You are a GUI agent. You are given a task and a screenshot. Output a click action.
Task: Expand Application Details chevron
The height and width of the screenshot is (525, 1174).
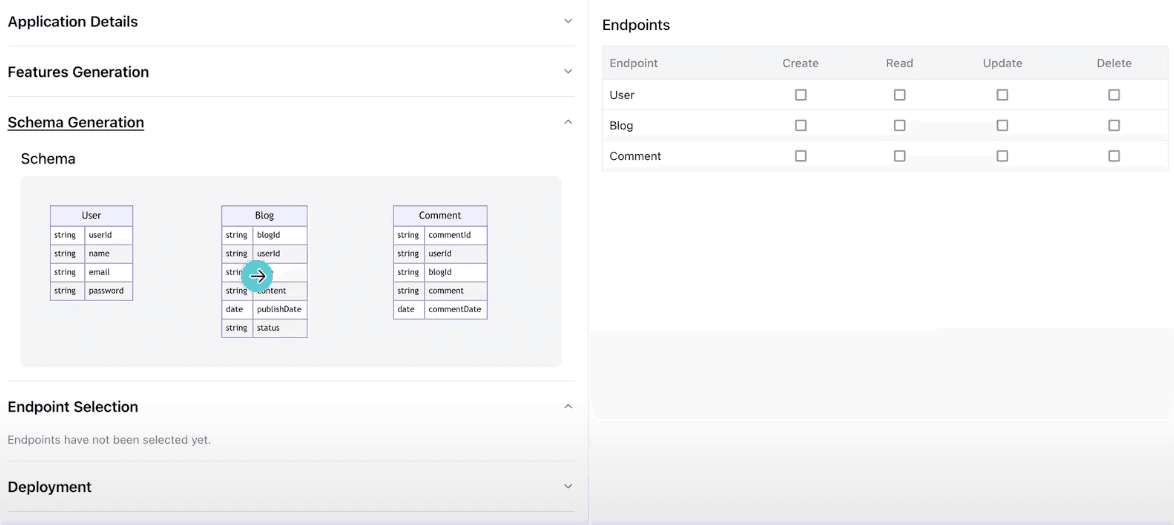pyautogui.click(x=568, y=21)
